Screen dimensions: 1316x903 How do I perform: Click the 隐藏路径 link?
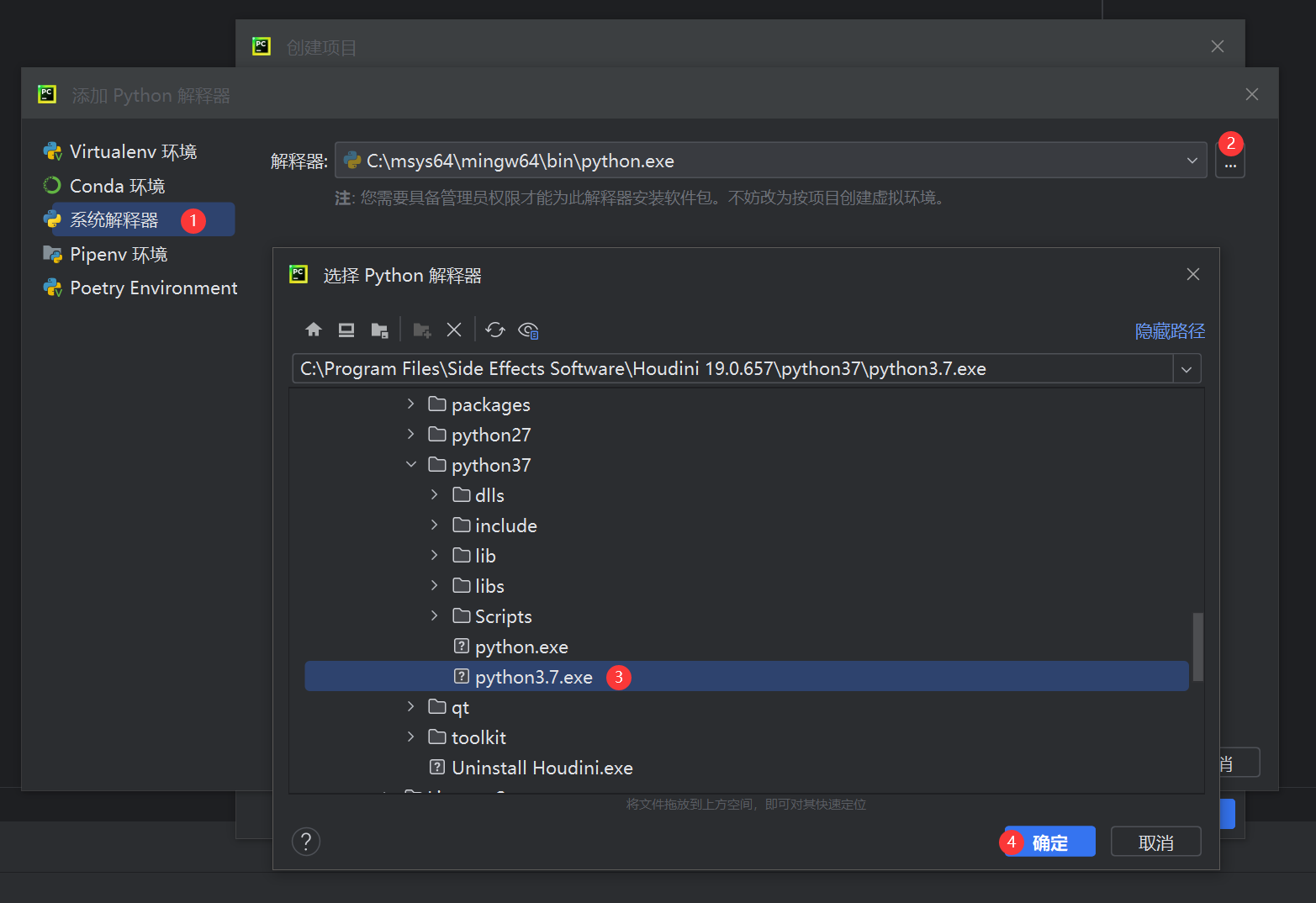click(1170, 331)
